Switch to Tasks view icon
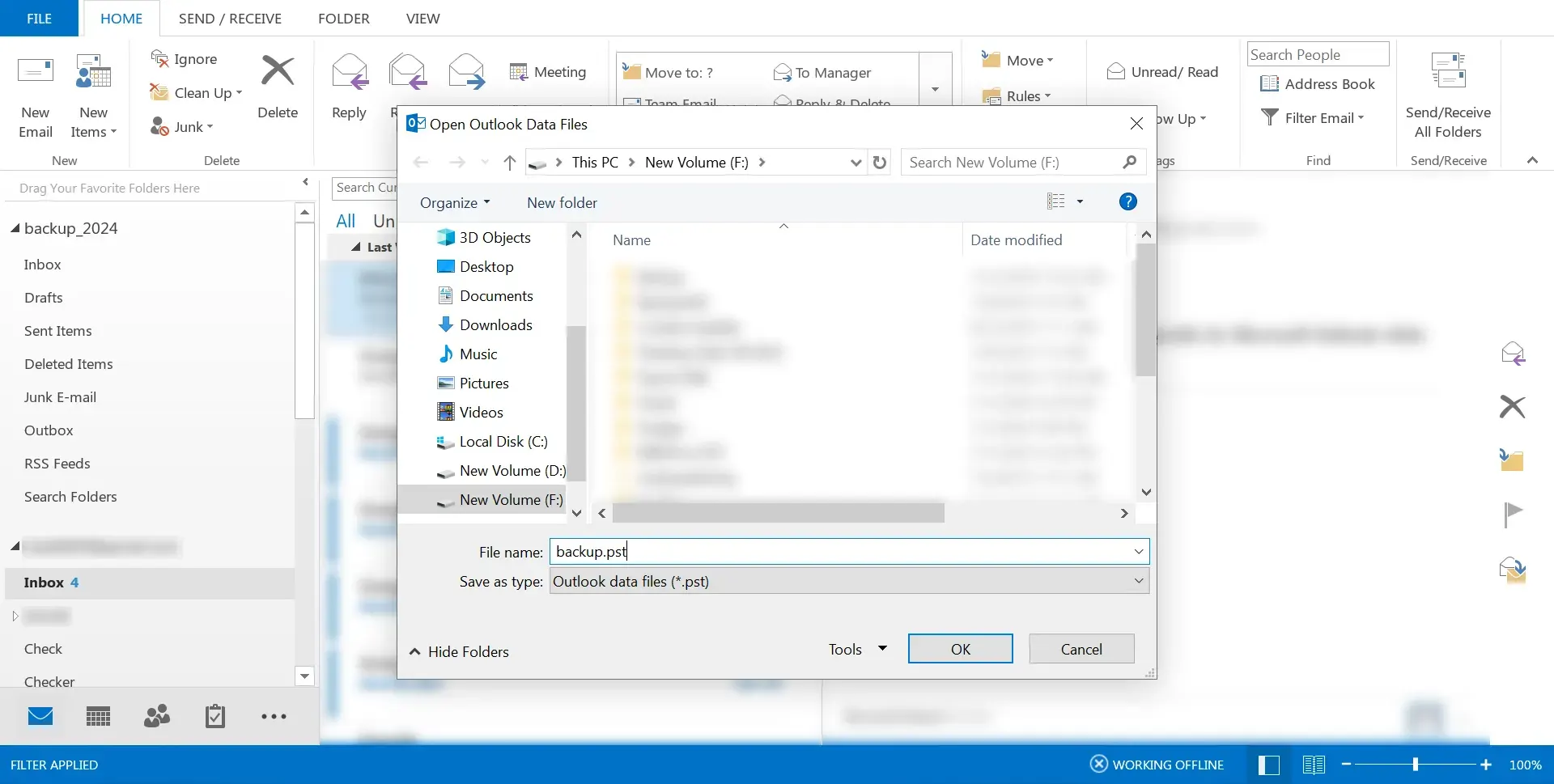This screenshot has width=1554, height=784. [x=215, y=716]
